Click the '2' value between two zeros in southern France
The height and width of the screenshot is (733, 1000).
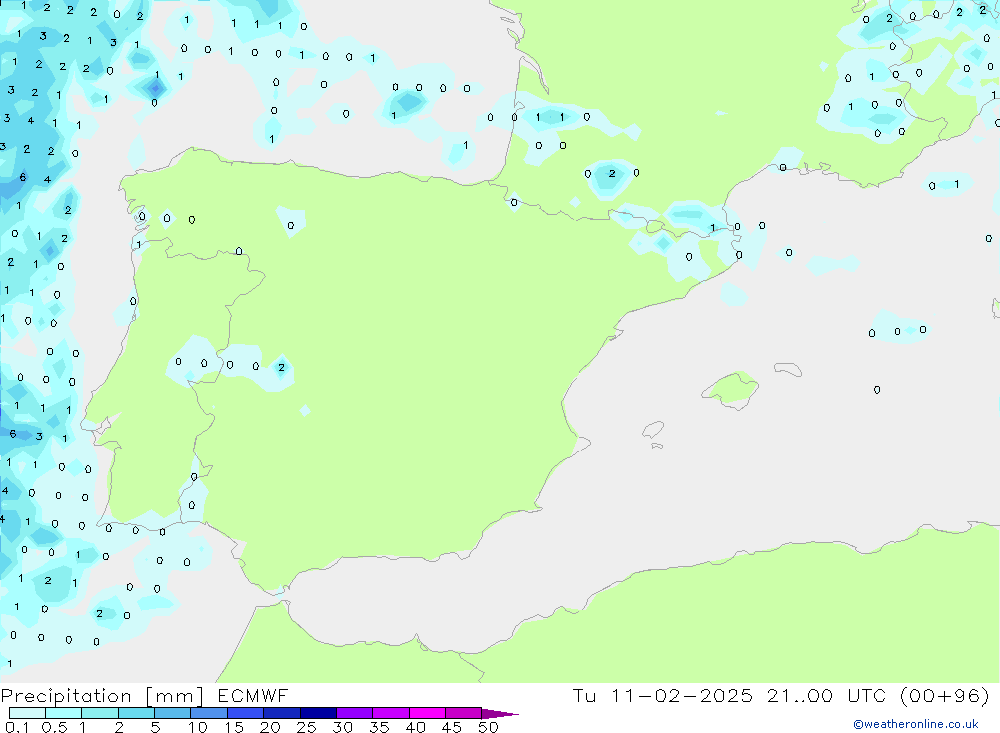(612, 174)
